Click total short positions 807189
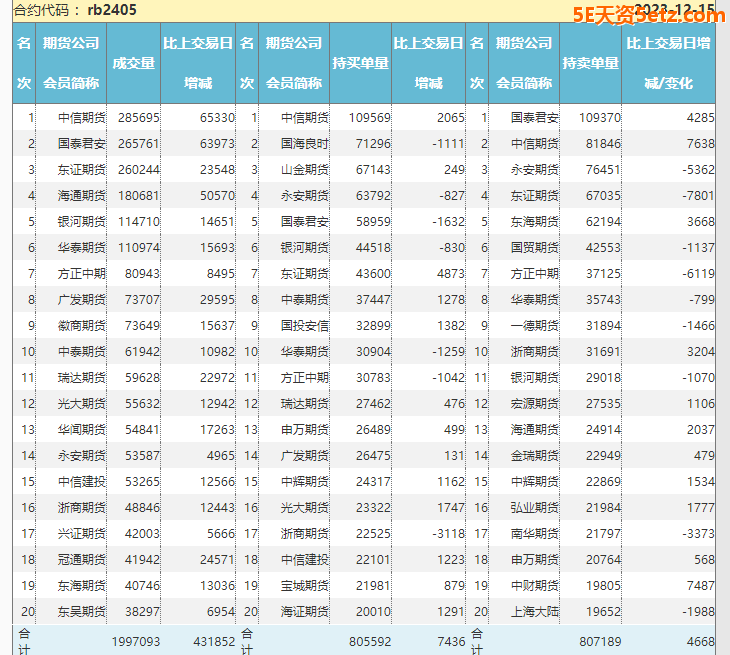The image size is (730, 655). (x=600, y=642)
